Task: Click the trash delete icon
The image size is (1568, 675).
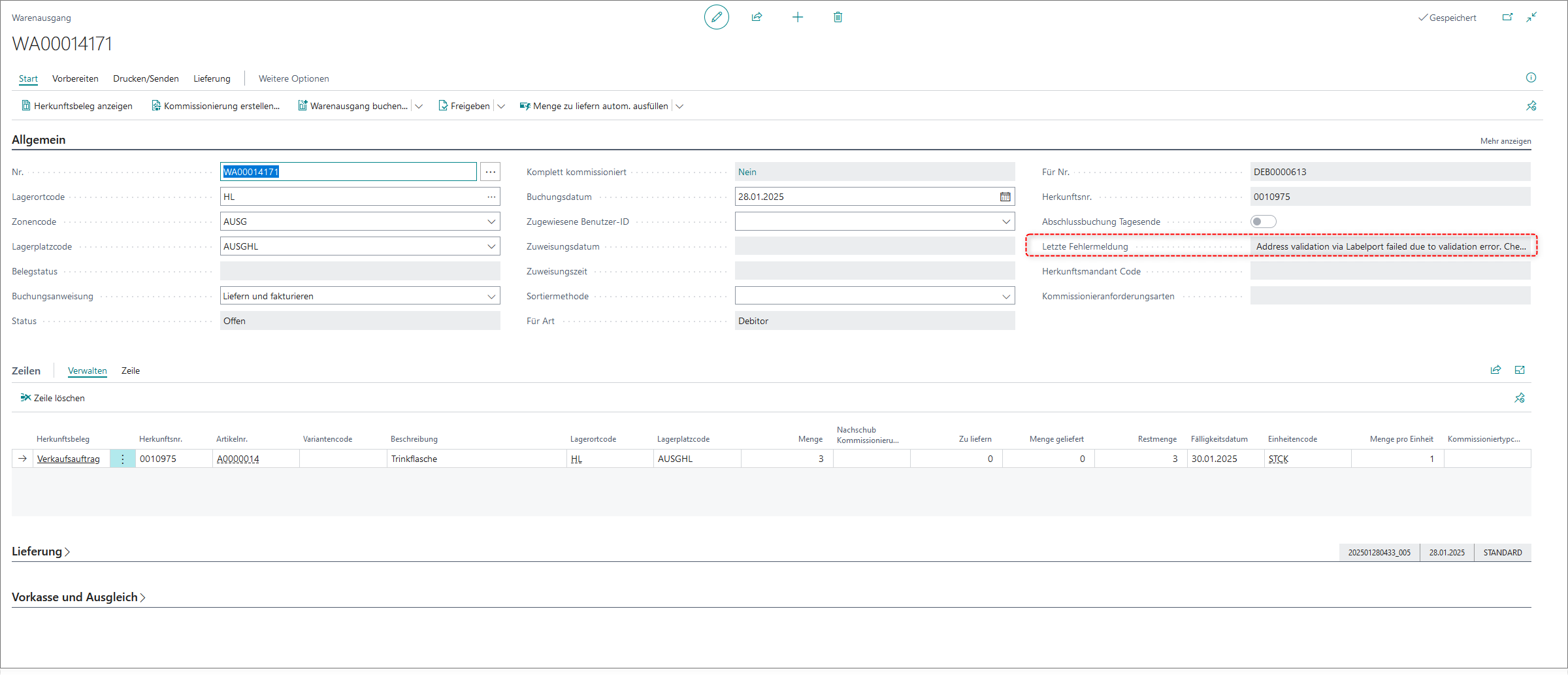Action: pos(838,17)
